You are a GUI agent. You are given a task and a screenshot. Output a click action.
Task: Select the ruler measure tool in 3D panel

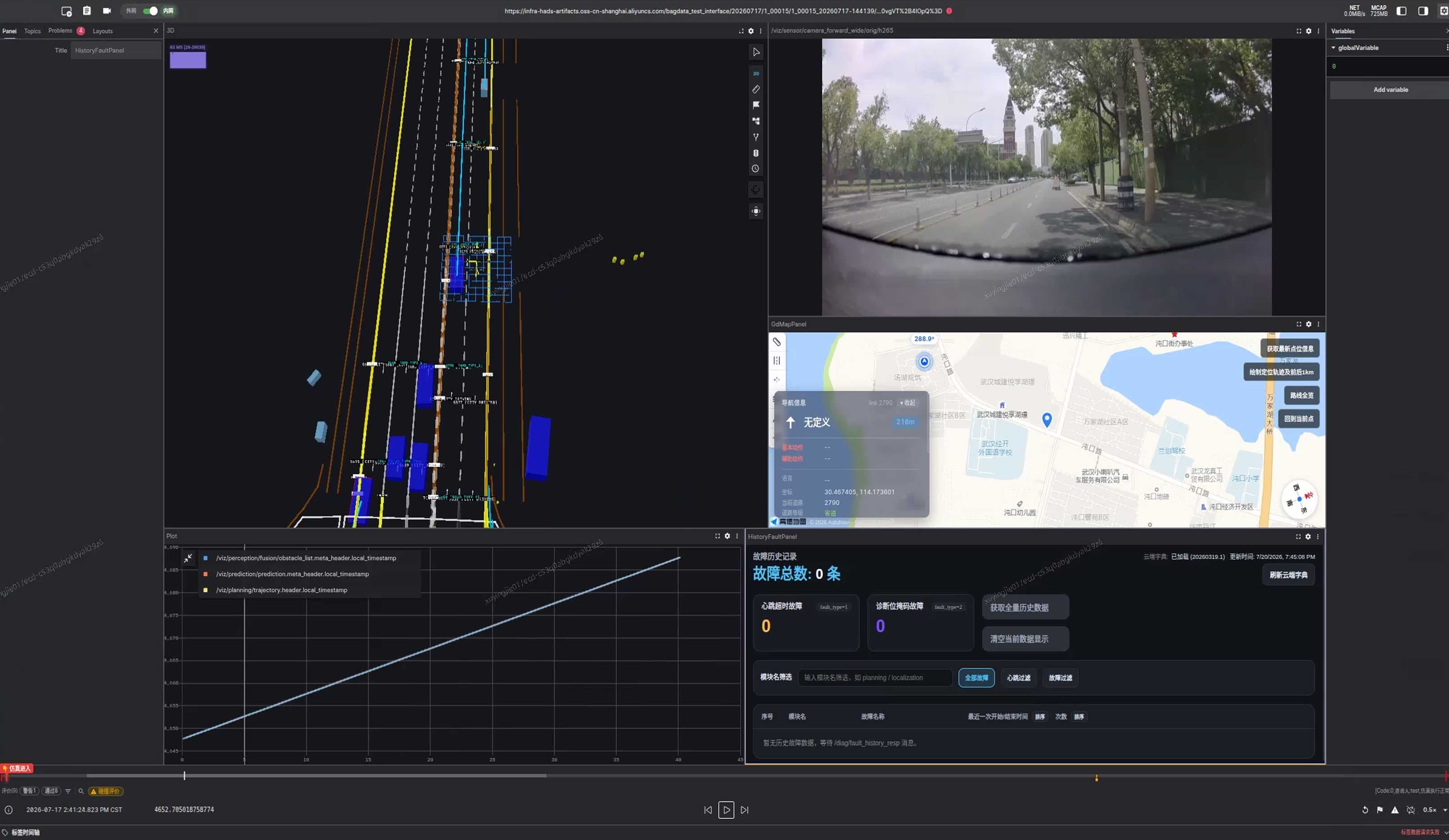click(x=755, y=90)
